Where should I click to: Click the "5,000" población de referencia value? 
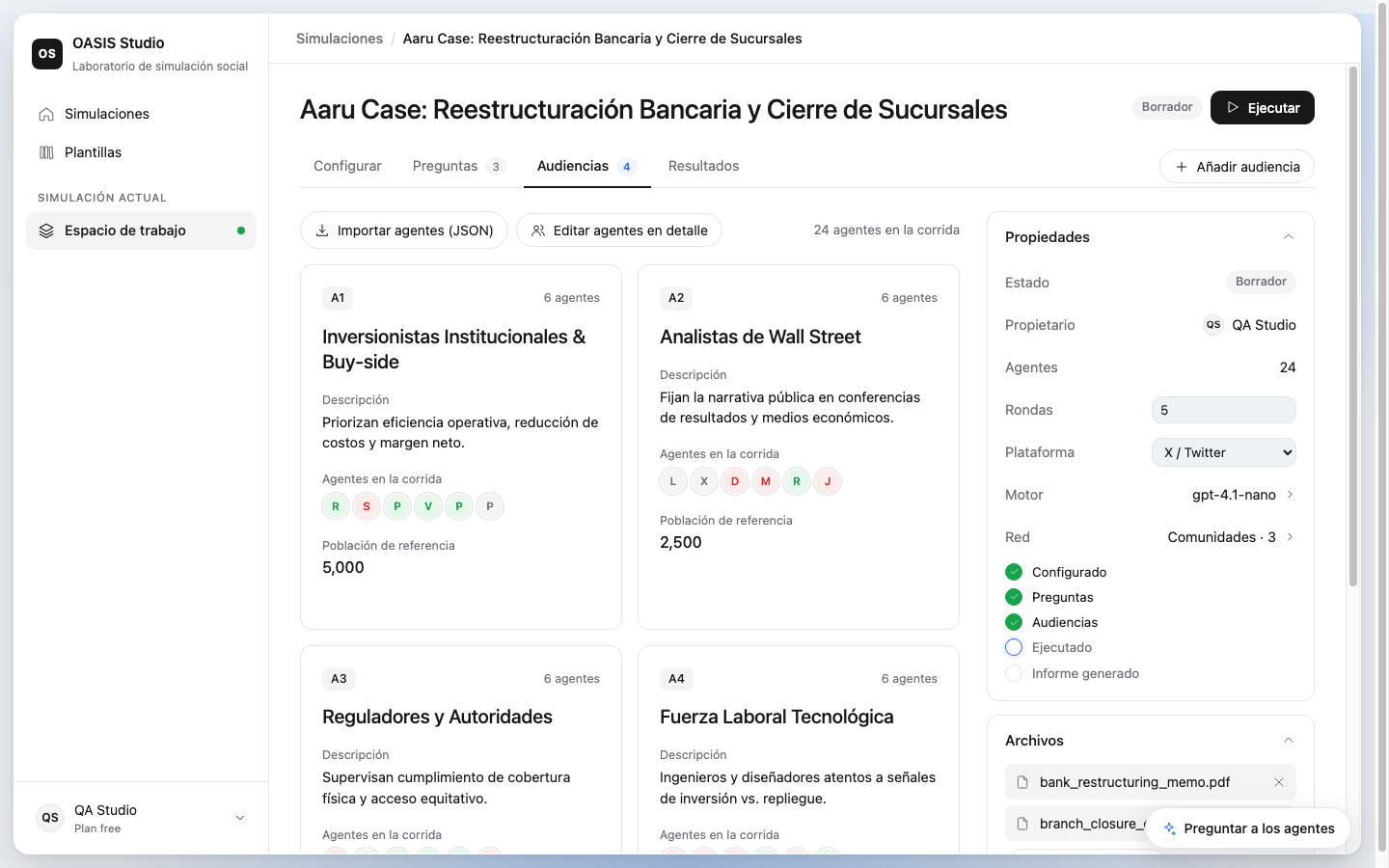[x=343, y=567]
